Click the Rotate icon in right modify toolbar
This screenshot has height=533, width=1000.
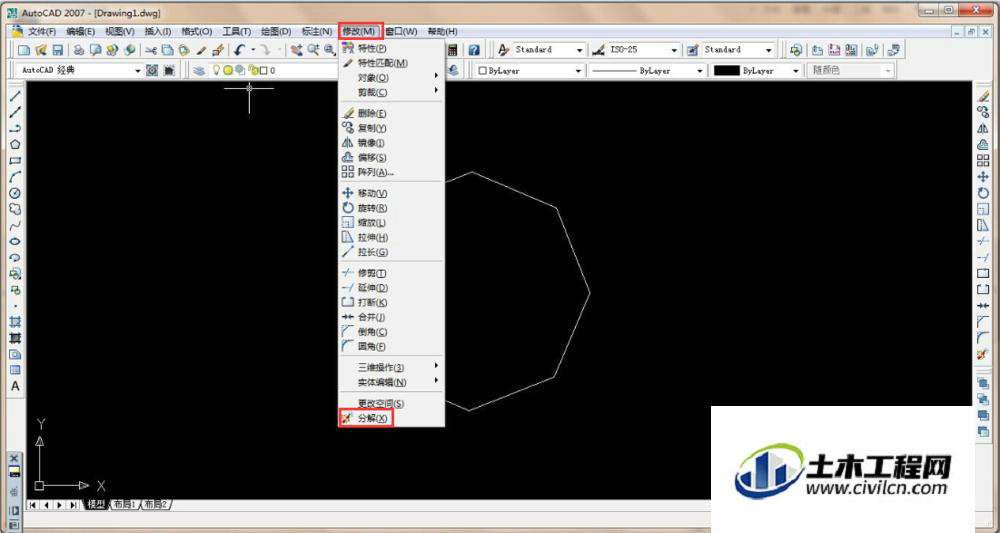983,193
